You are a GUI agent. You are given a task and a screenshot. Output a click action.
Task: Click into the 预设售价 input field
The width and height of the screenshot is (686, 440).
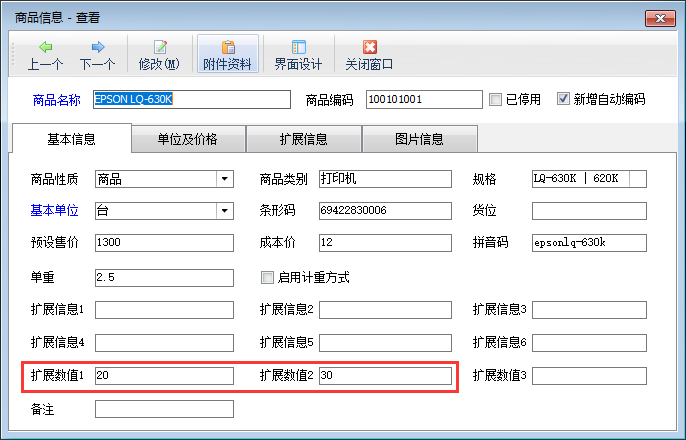[x=163, y=243]
